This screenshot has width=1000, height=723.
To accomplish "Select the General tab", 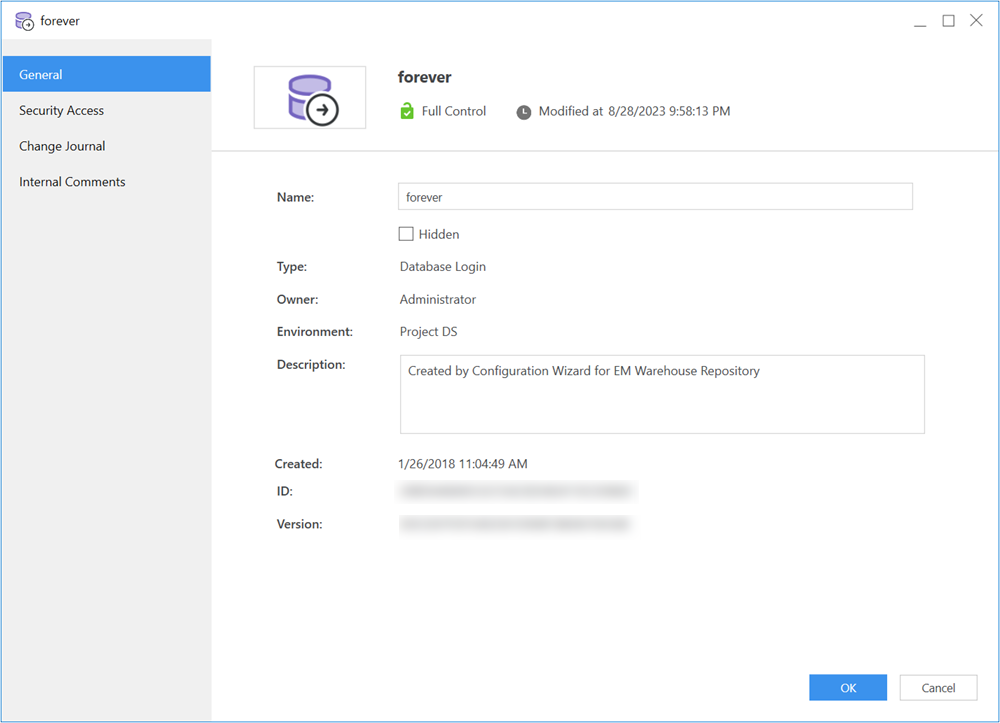I will (105, 75).
